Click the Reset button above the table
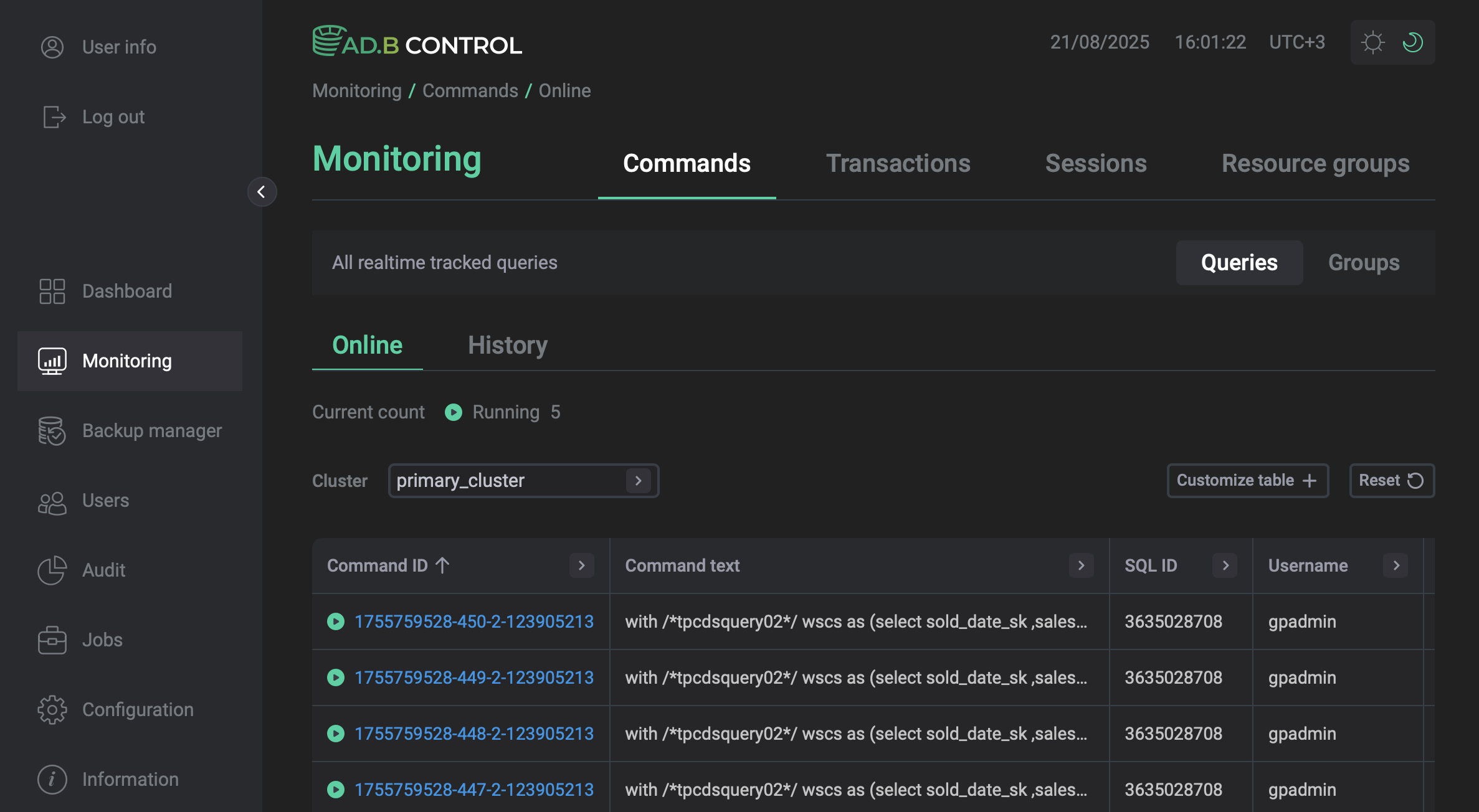This screenshot has height=812, width=1479. (1391, 480)
